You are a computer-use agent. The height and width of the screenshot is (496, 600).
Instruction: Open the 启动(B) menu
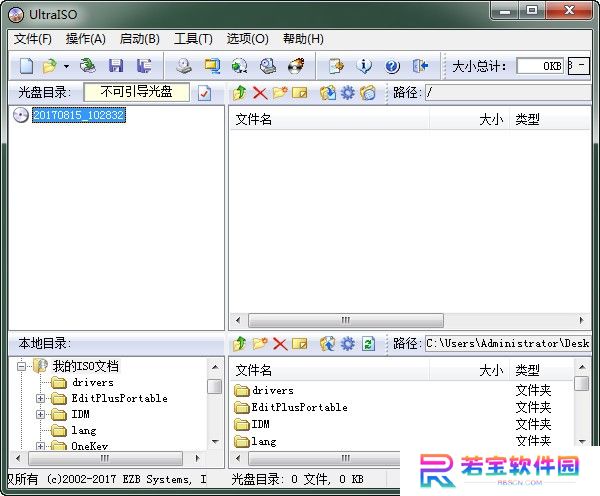pos(139,39)
